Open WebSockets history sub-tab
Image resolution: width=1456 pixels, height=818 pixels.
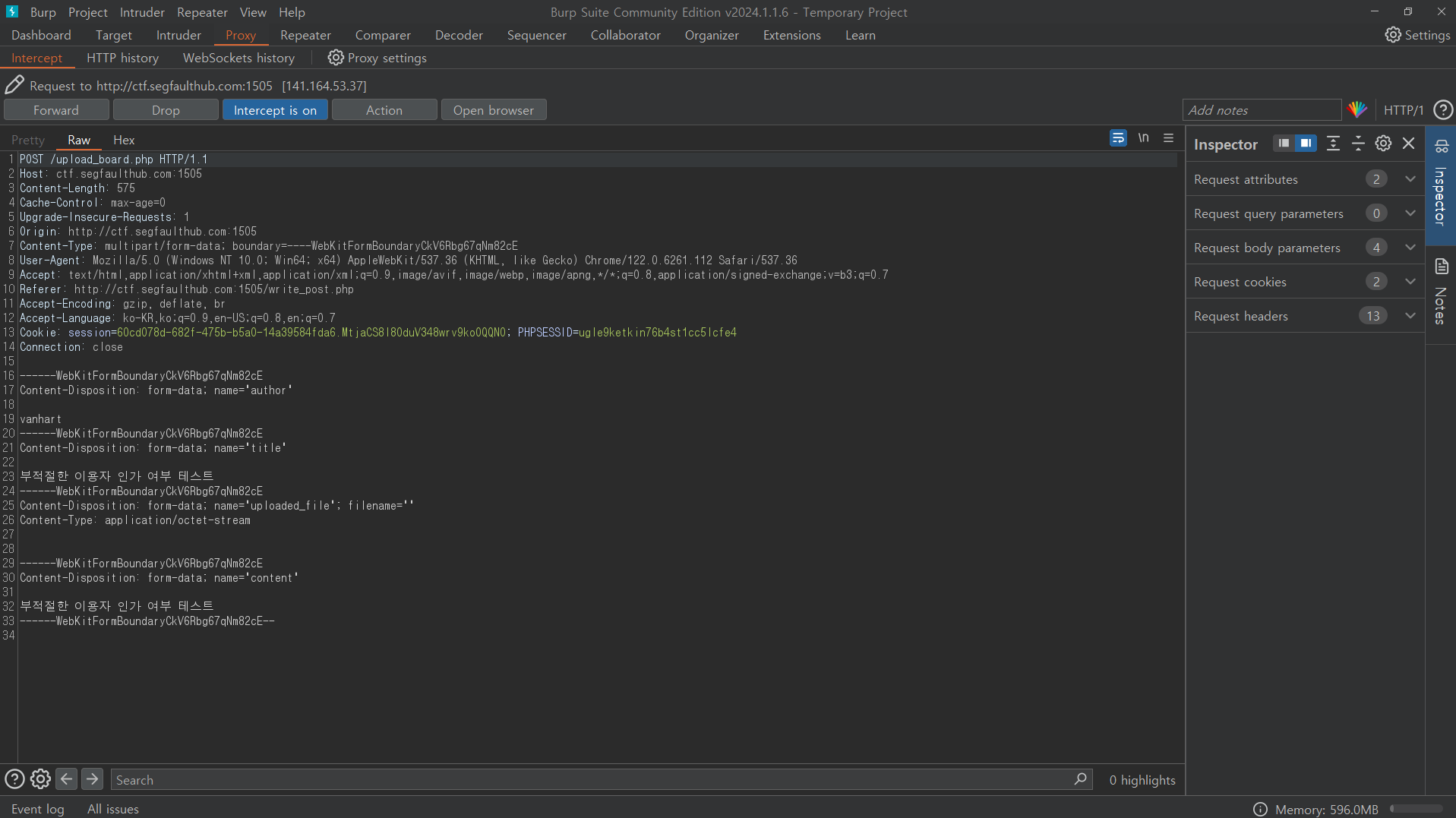pos(238,58)
